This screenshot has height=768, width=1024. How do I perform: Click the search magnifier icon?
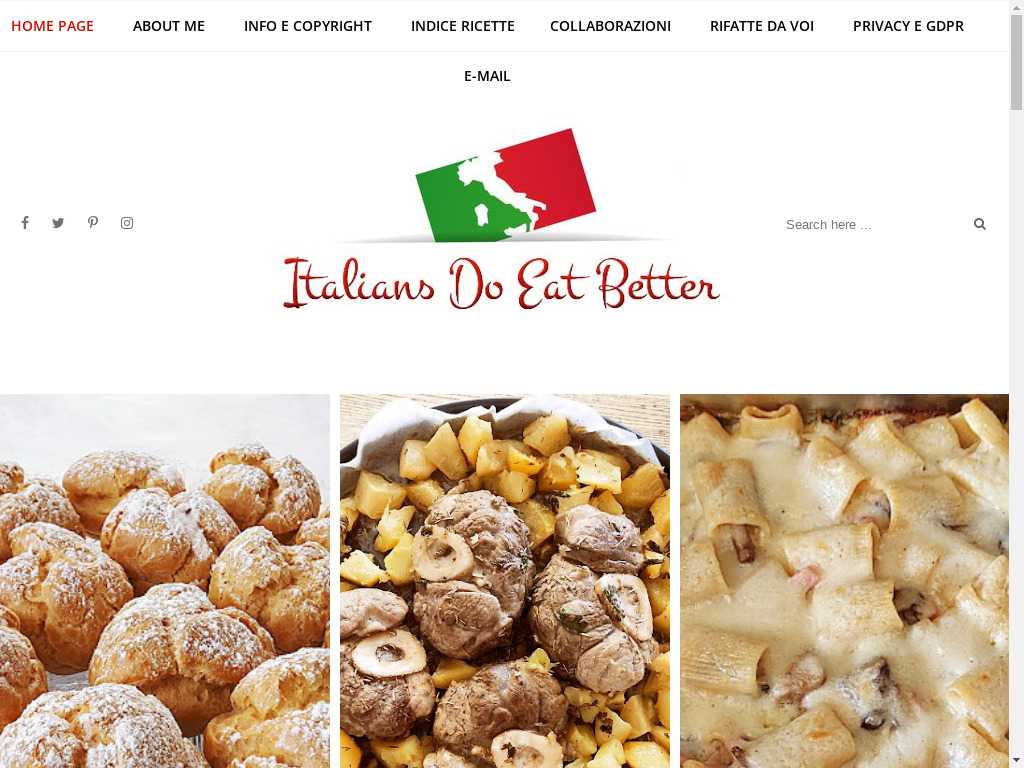980,224
